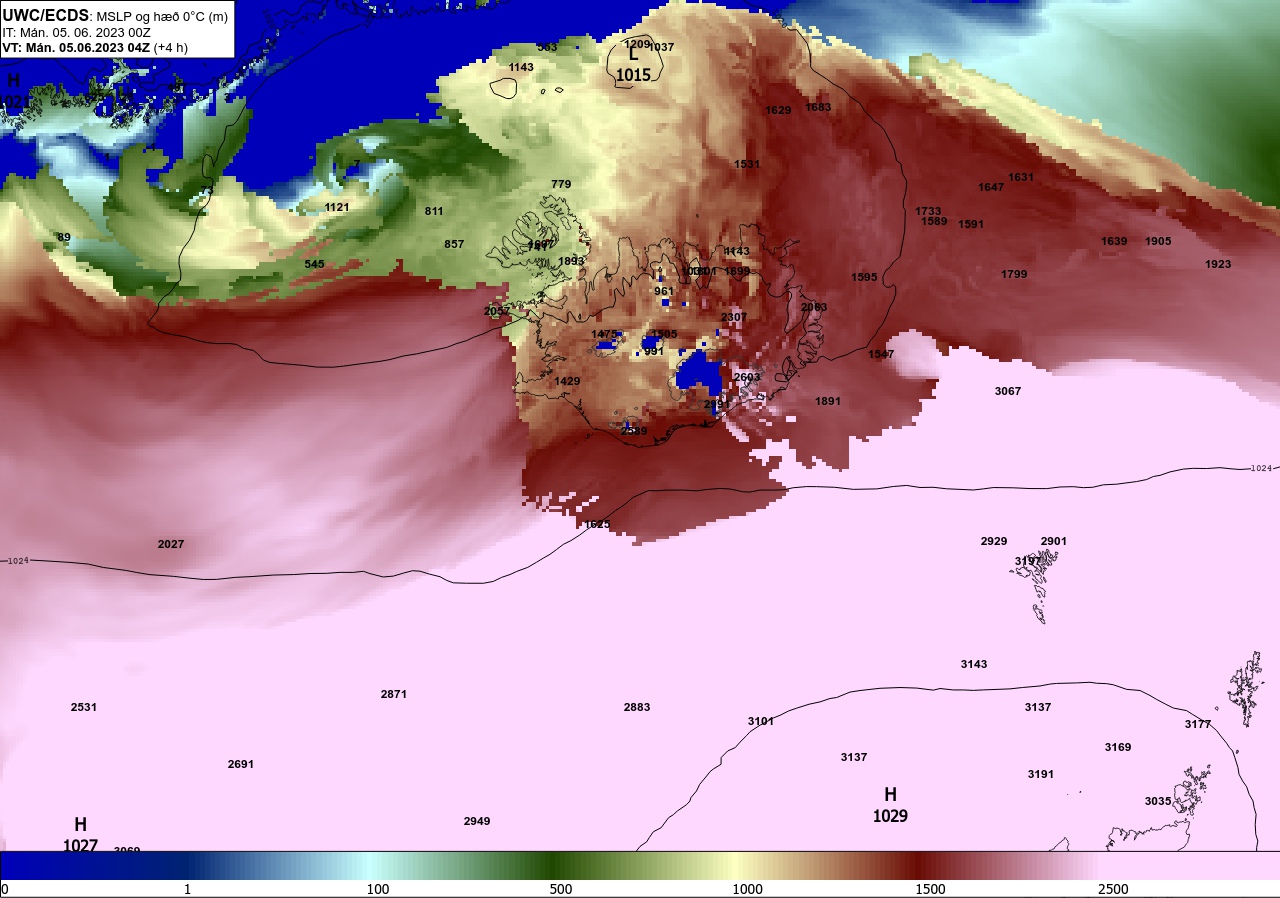The image size is (1280, 898).
Task: Click the UWC/ECDS title text
Action: [x=46, y=15]
